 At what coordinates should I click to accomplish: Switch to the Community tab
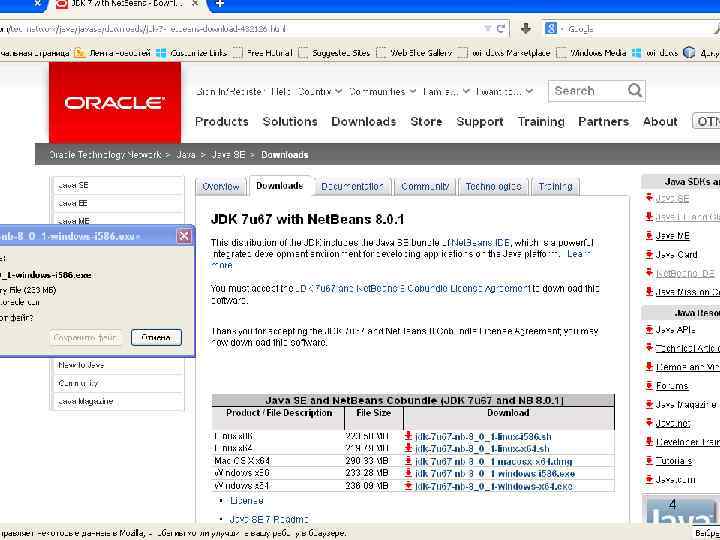[x=425, y=186]
